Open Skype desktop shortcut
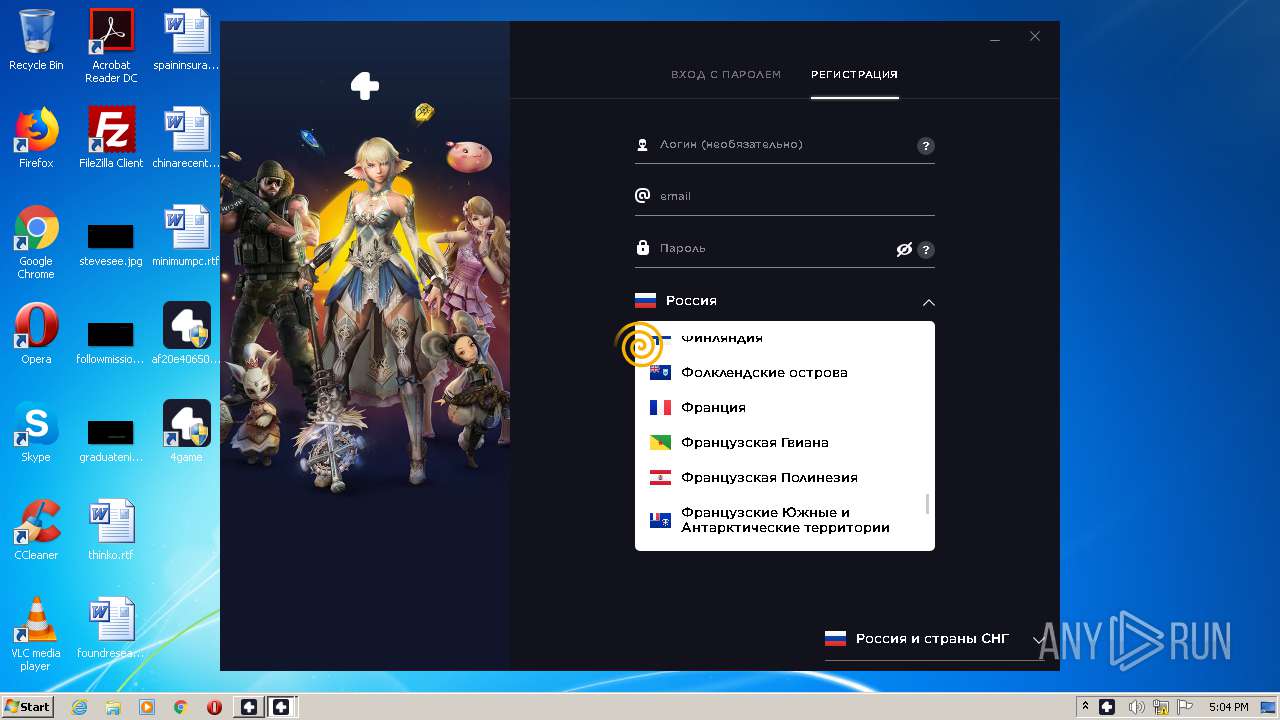The image size is (1280, 720). click(36, 431)
